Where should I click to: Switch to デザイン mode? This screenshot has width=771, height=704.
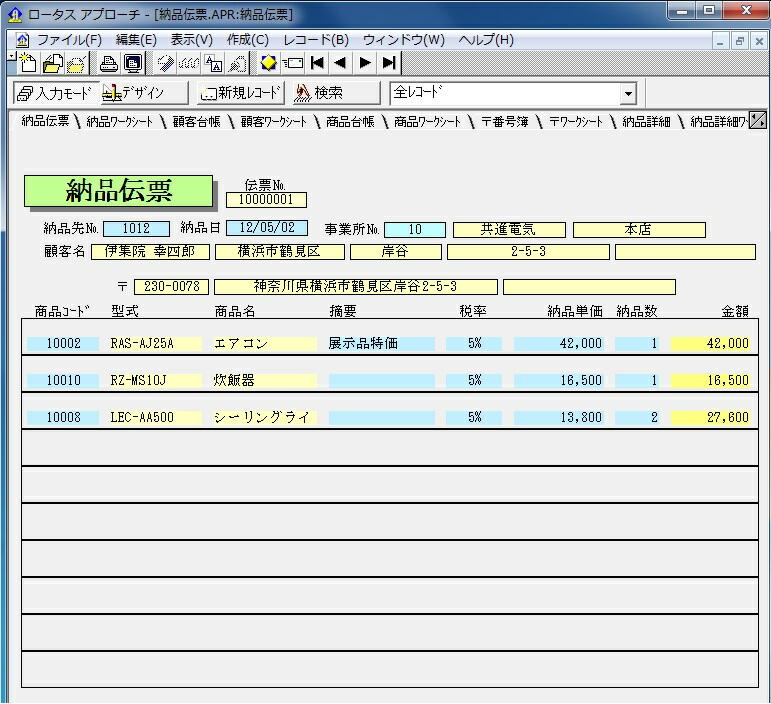(x=144, y=92)
